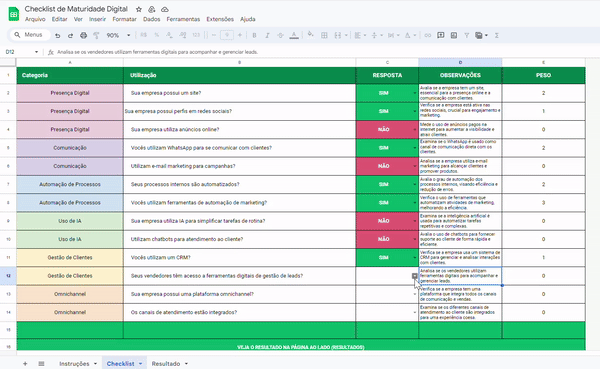Open the Dados menu
The height and width of the screenshot is (369, 600).
click(152, 19)
